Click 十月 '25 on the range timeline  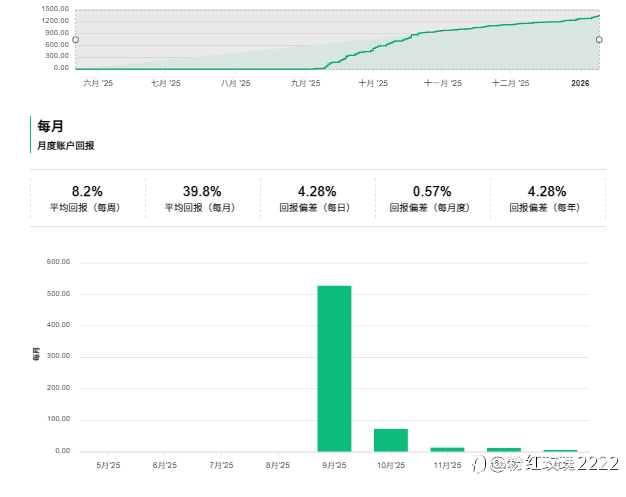coord(373,84)
